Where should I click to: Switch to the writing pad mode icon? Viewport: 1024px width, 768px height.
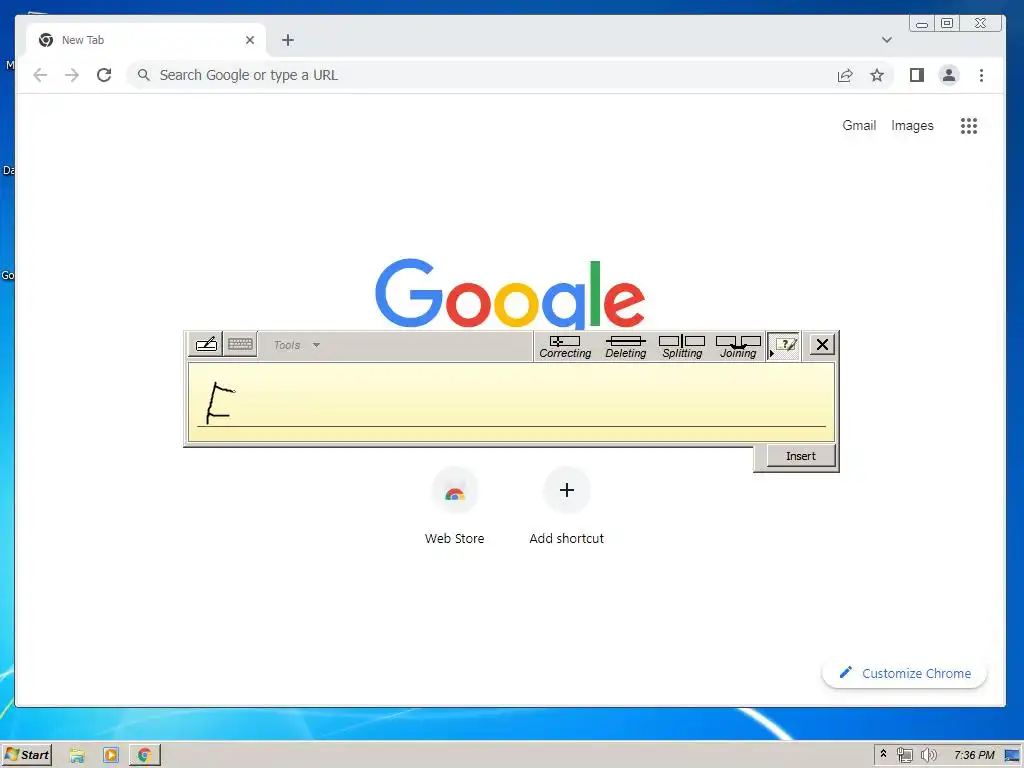206,344
